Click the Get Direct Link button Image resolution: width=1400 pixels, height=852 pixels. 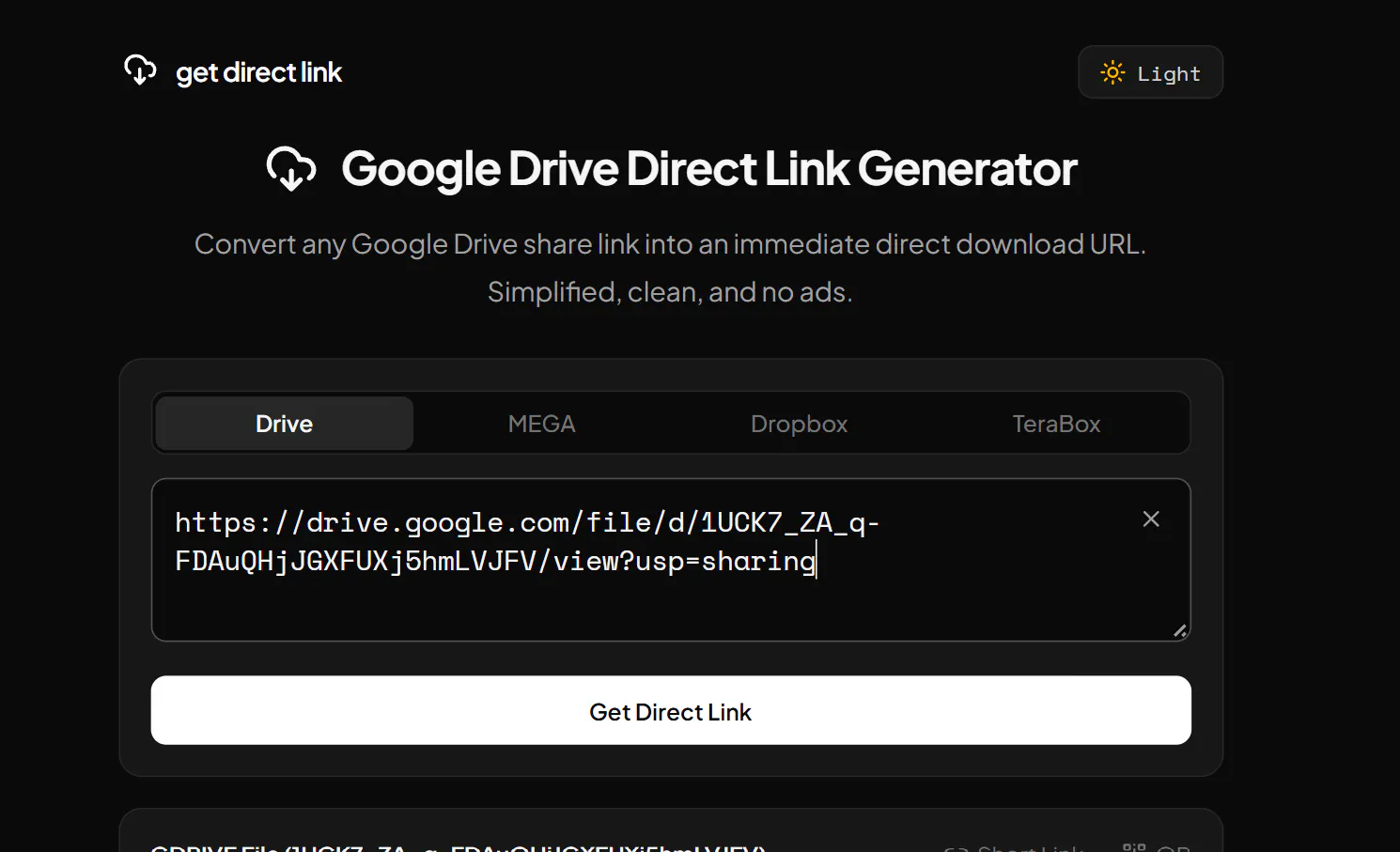671,710
